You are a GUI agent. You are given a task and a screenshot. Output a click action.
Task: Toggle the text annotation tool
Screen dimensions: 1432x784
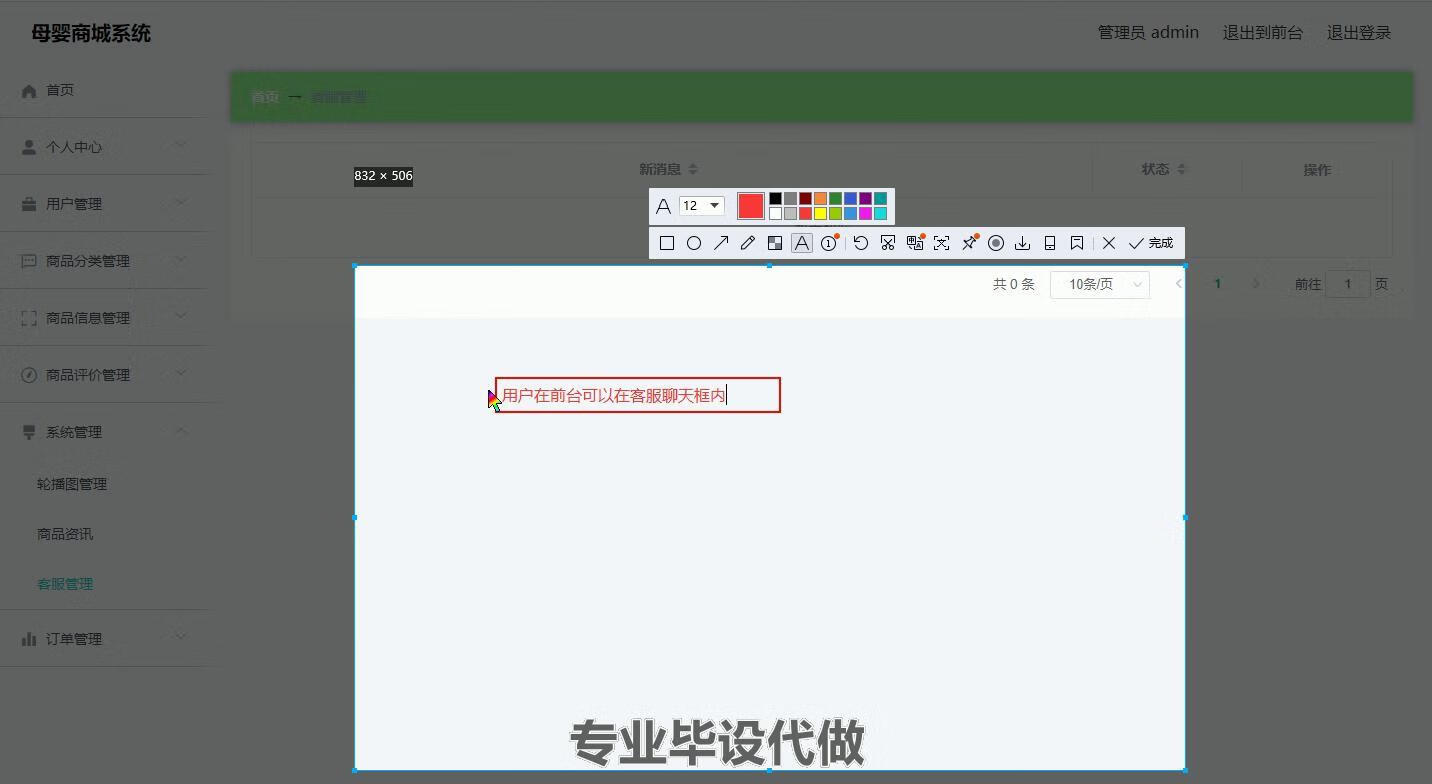(x=802, y=243)
